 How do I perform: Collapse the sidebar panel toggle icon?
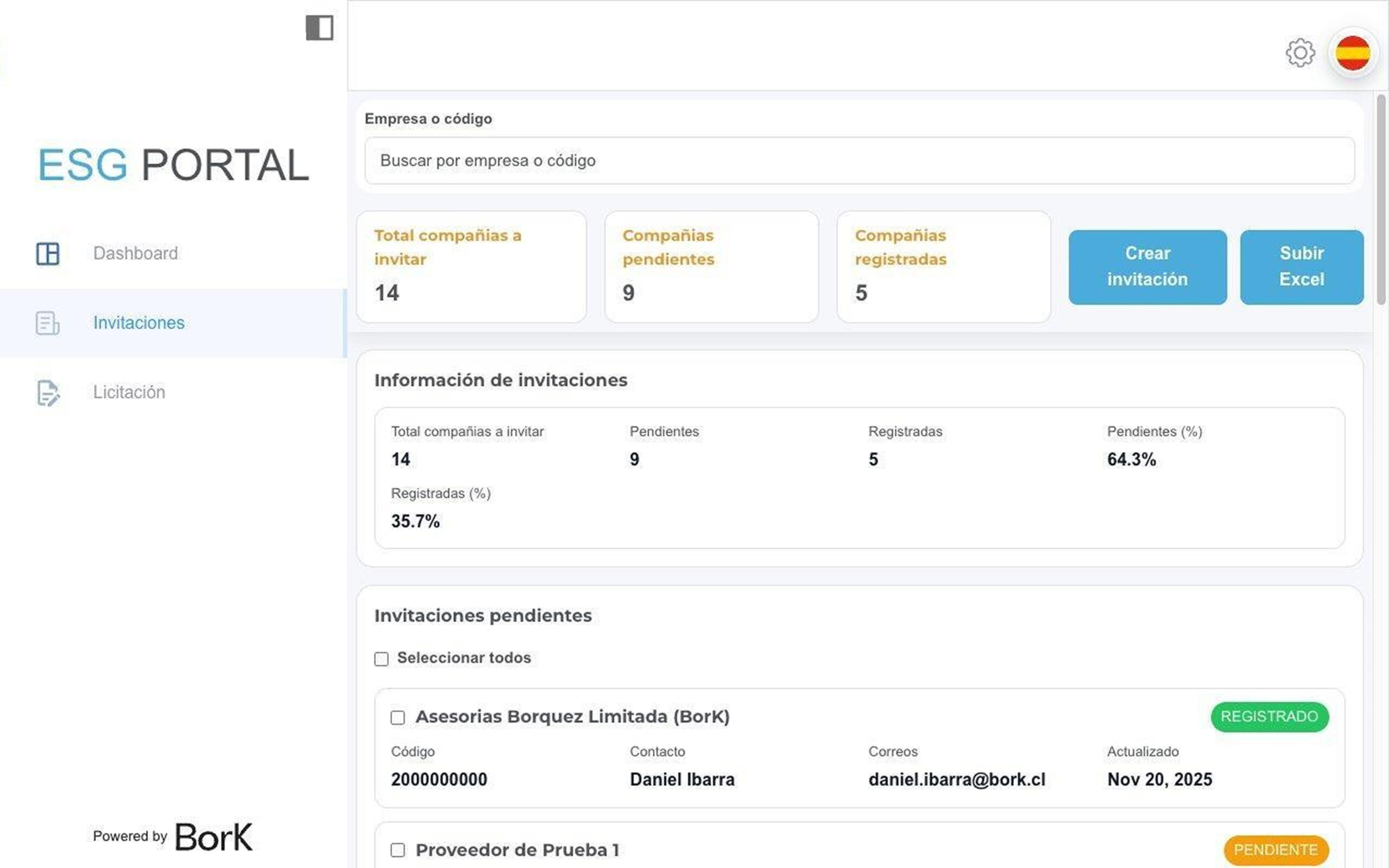pos(319,28)
